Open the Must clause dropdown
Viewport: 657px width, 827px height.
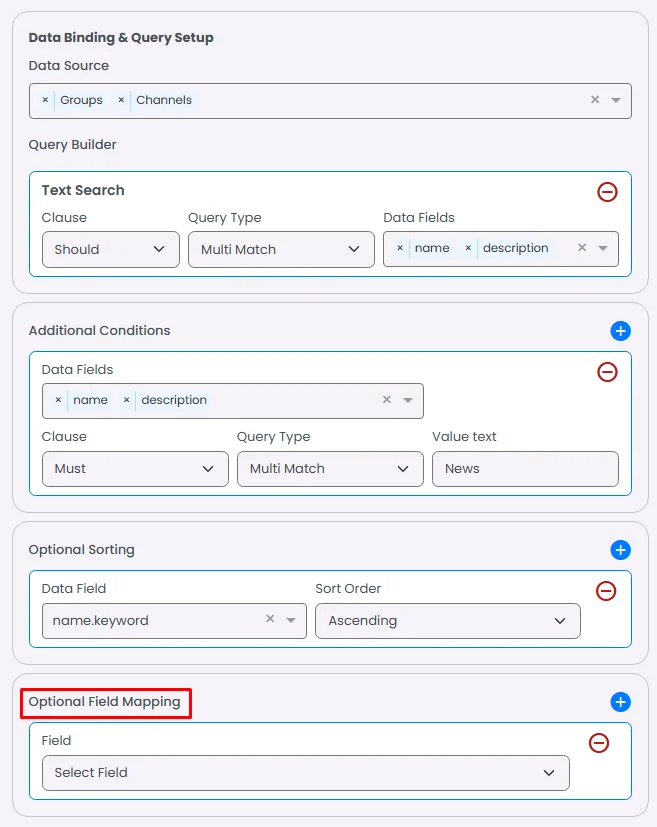pyautogui.click(x=134, y=468)
